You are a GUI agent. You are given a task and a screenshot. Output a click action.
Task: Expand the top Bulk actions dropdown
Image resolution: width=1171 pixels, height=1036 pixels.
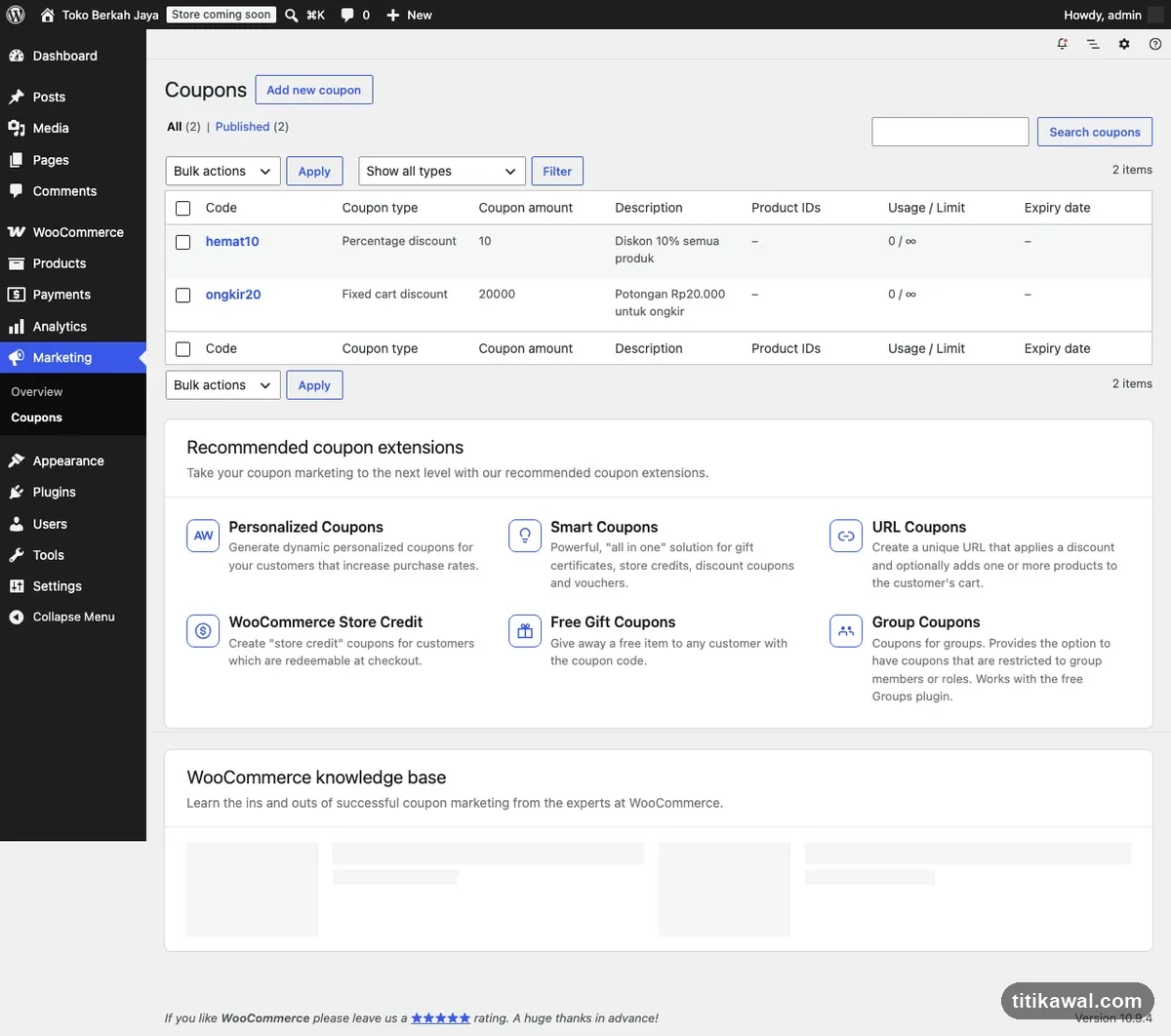tap(223, 171)
